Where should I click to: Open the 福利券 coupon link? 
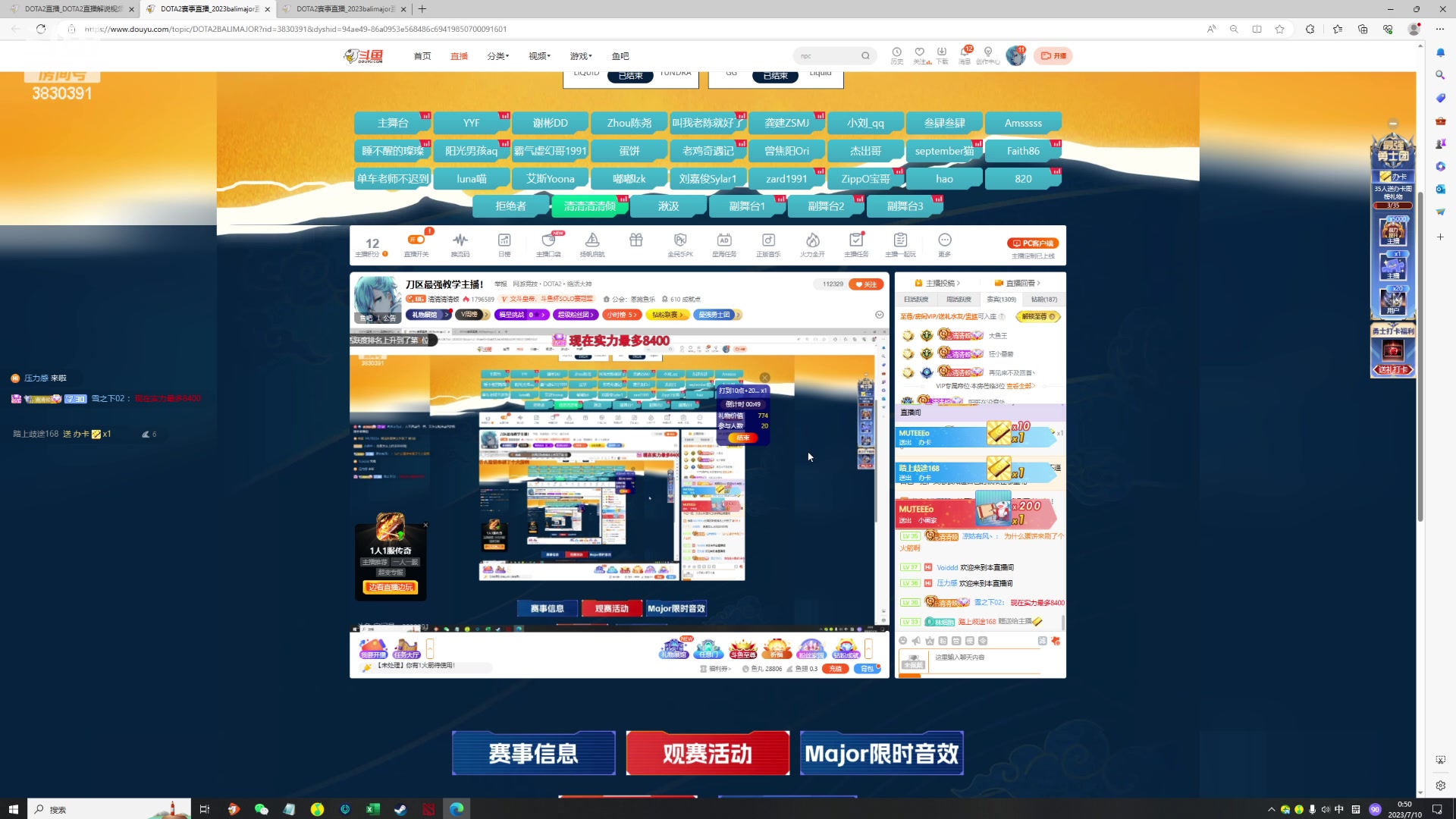715,669
